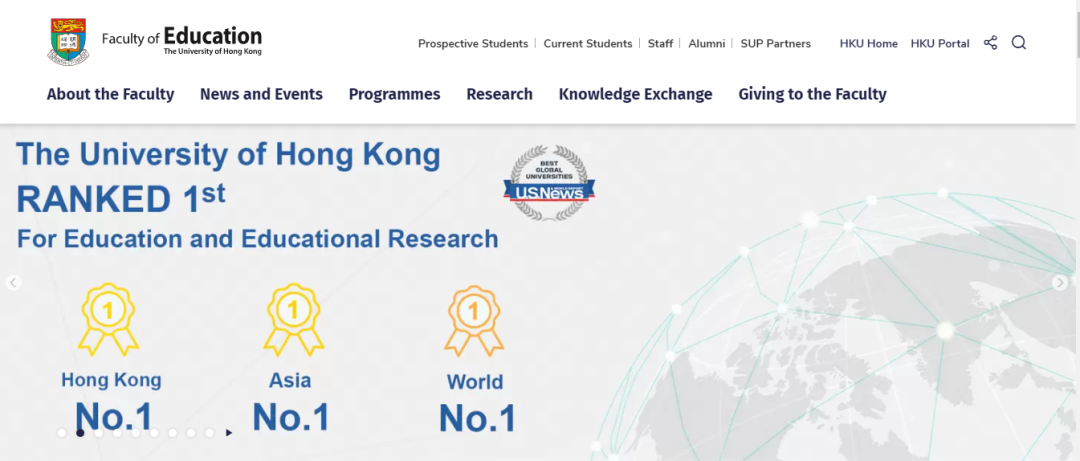This screenshot has height=461, width=1080.
Task: Open News and Events menu
Action: (x=261, y=94)
